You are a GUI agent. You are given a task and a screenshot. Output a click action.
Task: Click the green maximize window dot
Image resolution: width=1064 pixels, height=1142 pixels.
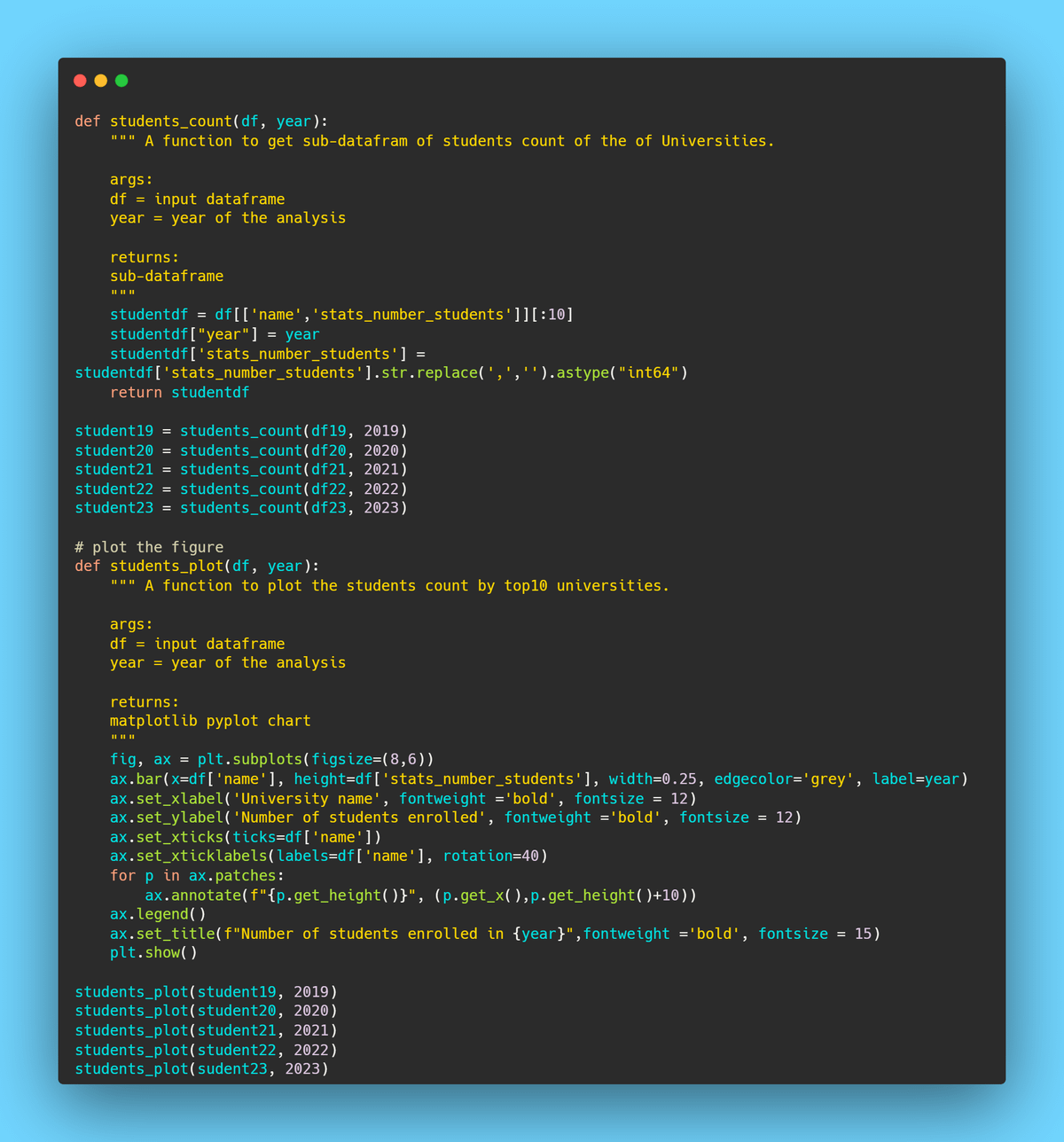(121, 81)
